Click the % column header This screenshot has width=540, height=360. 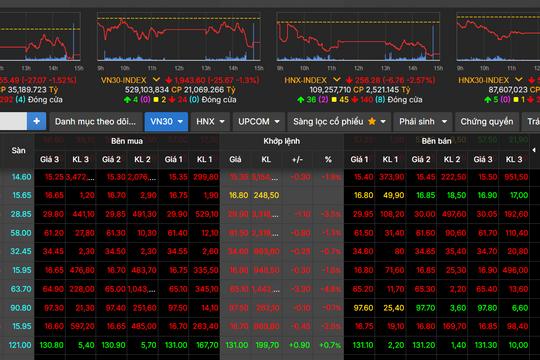(x=328, y=160)
